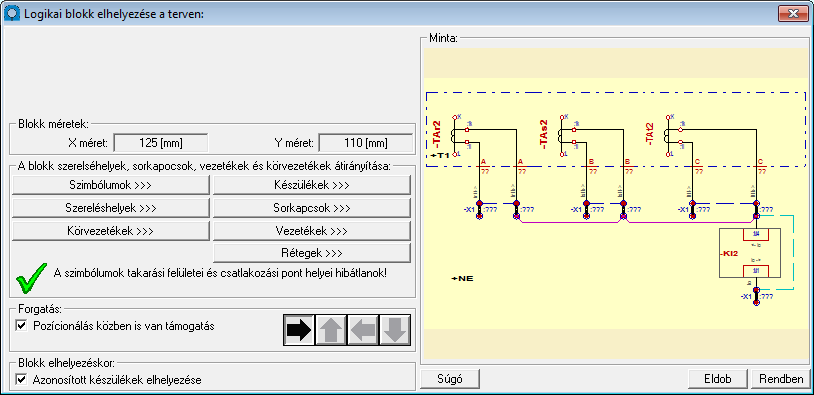Click the -KI2 relay symbol in preview
The height and width of the screenshot is (395, 814).
click(750, 253)
